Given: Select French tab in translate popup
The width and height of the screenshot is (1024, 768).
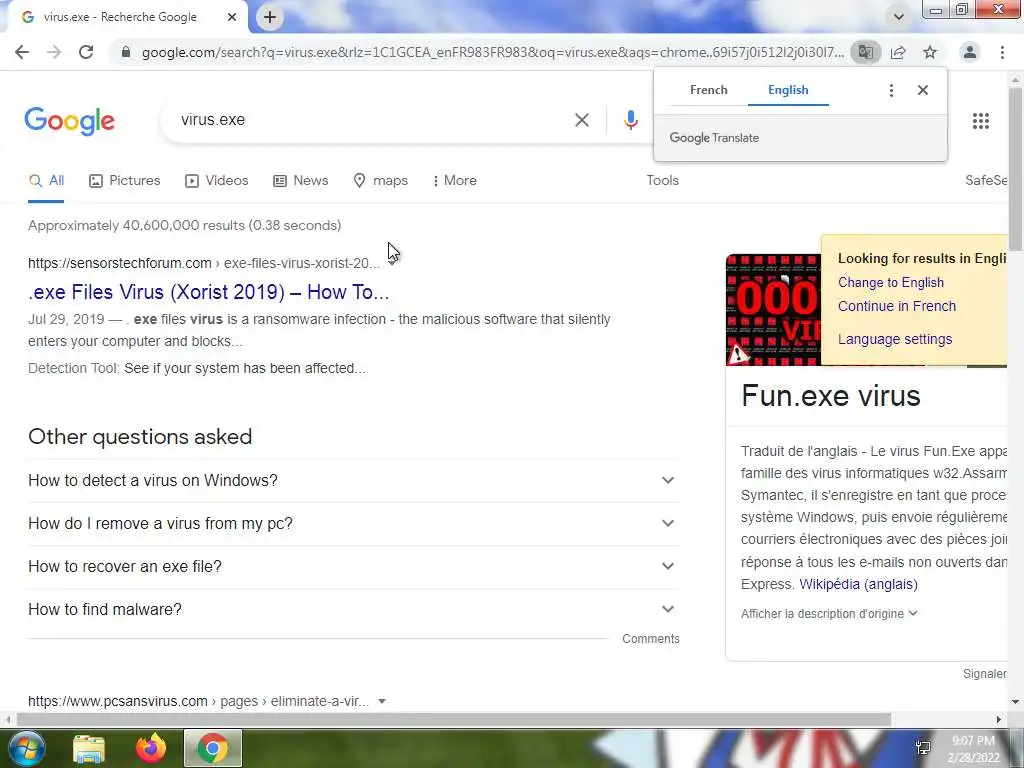Looking at the screenshot, I should (x=709, y=90).
